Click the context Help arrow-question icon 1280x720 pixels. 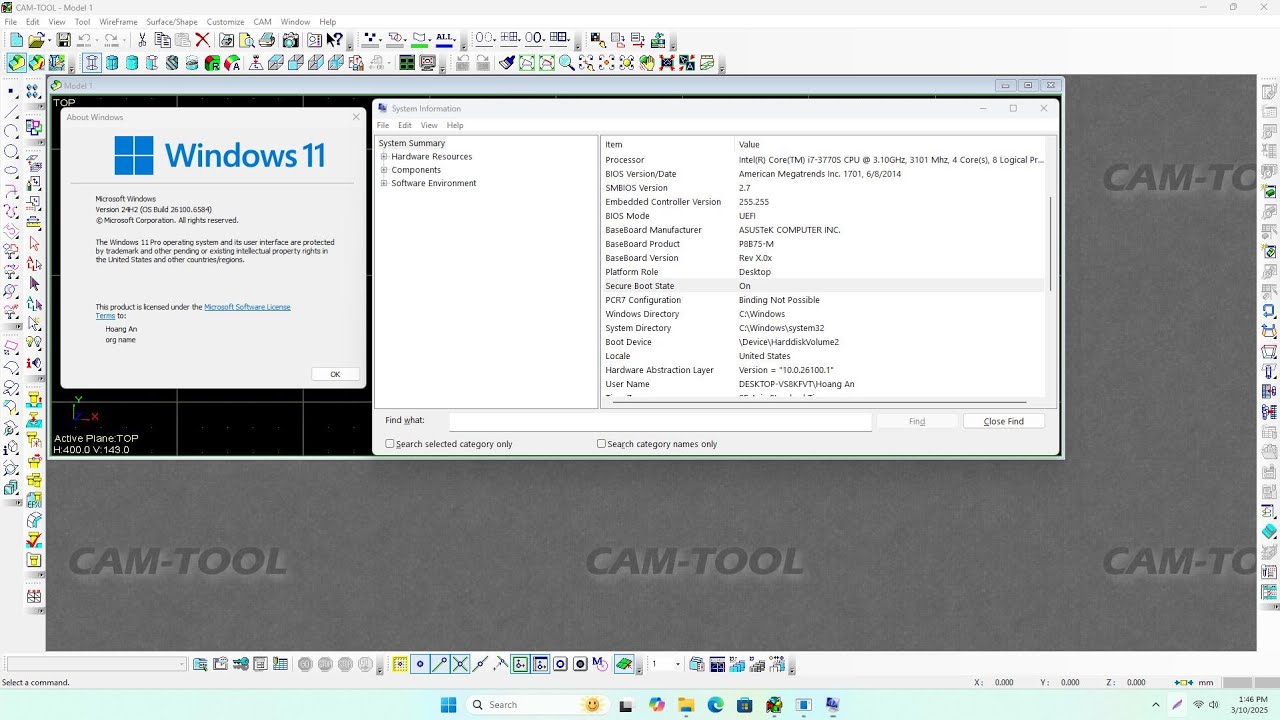(334, 40)
